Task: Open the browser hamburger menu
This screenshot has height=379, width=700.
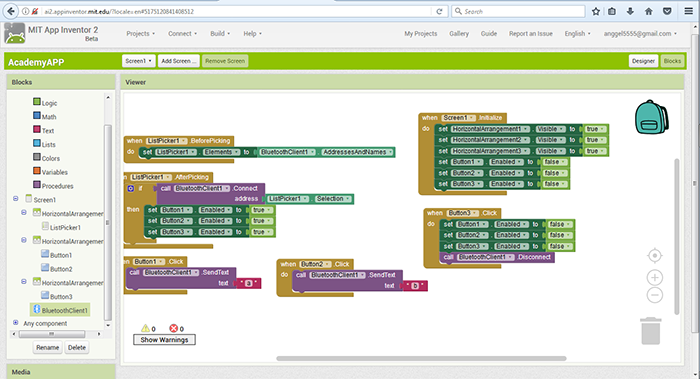Action: click(689, 12)
